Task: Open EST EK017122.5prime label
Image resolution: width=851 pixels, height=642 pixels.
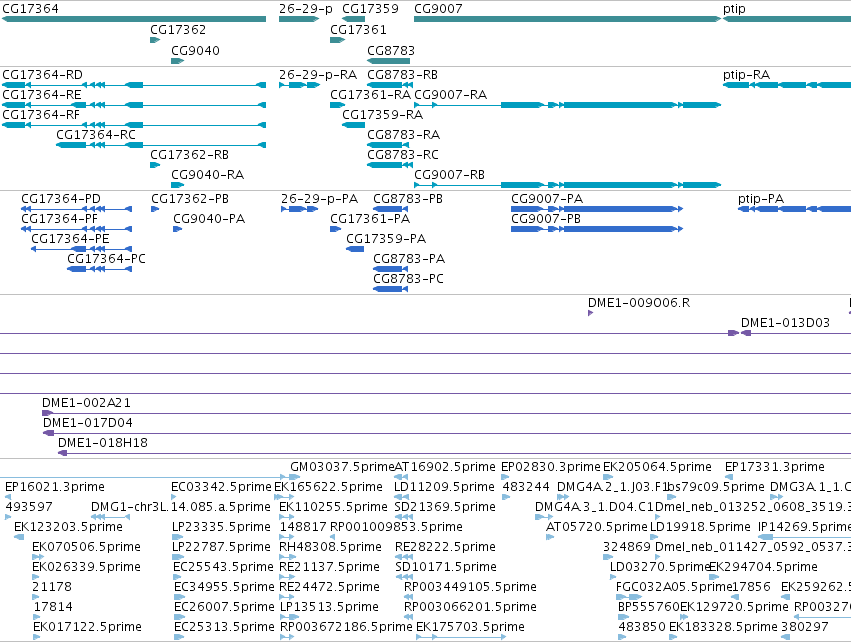Action: click(87, 627)
